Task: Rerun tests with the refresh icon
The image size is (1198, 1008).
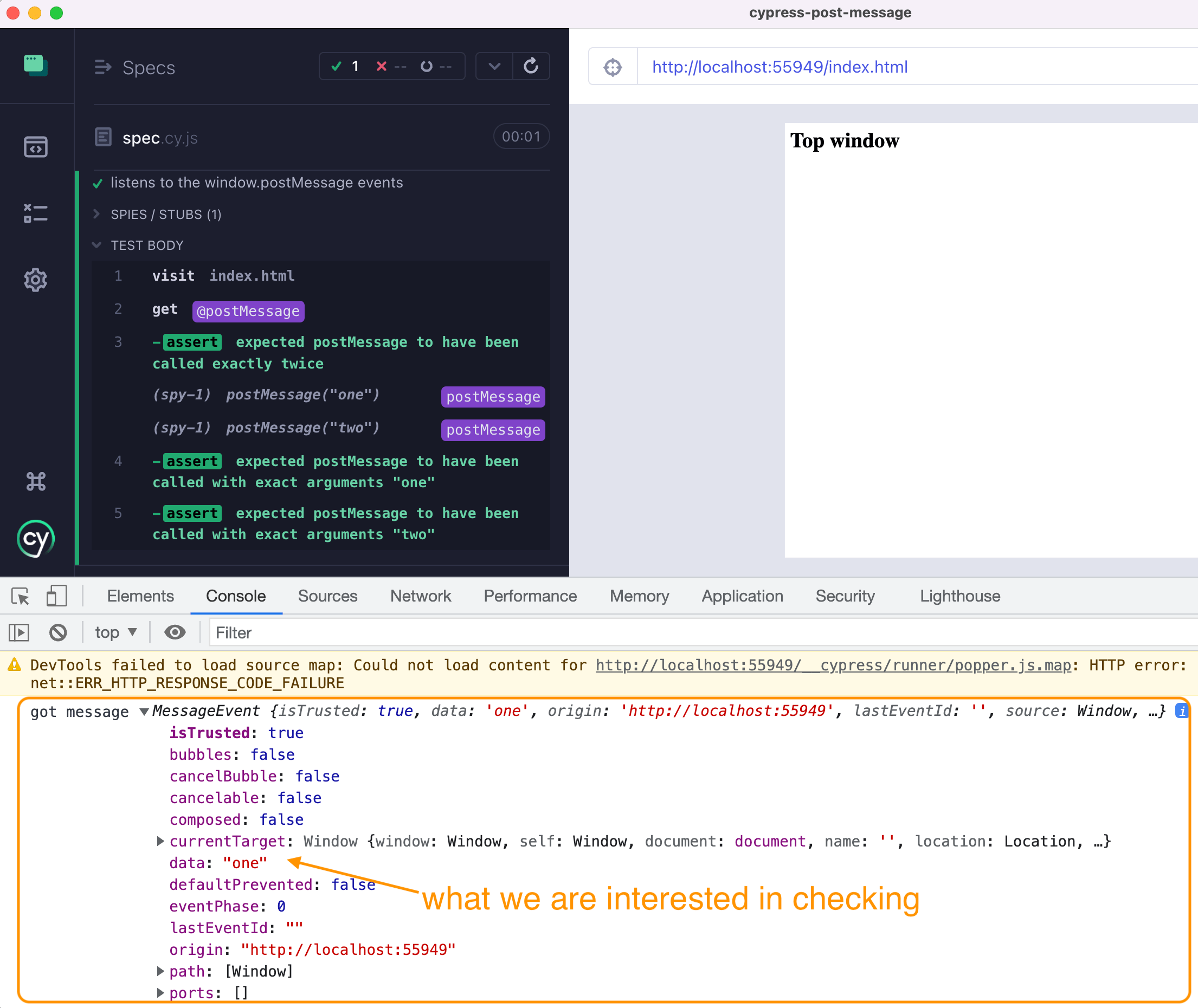Action: tap(531, 66)
